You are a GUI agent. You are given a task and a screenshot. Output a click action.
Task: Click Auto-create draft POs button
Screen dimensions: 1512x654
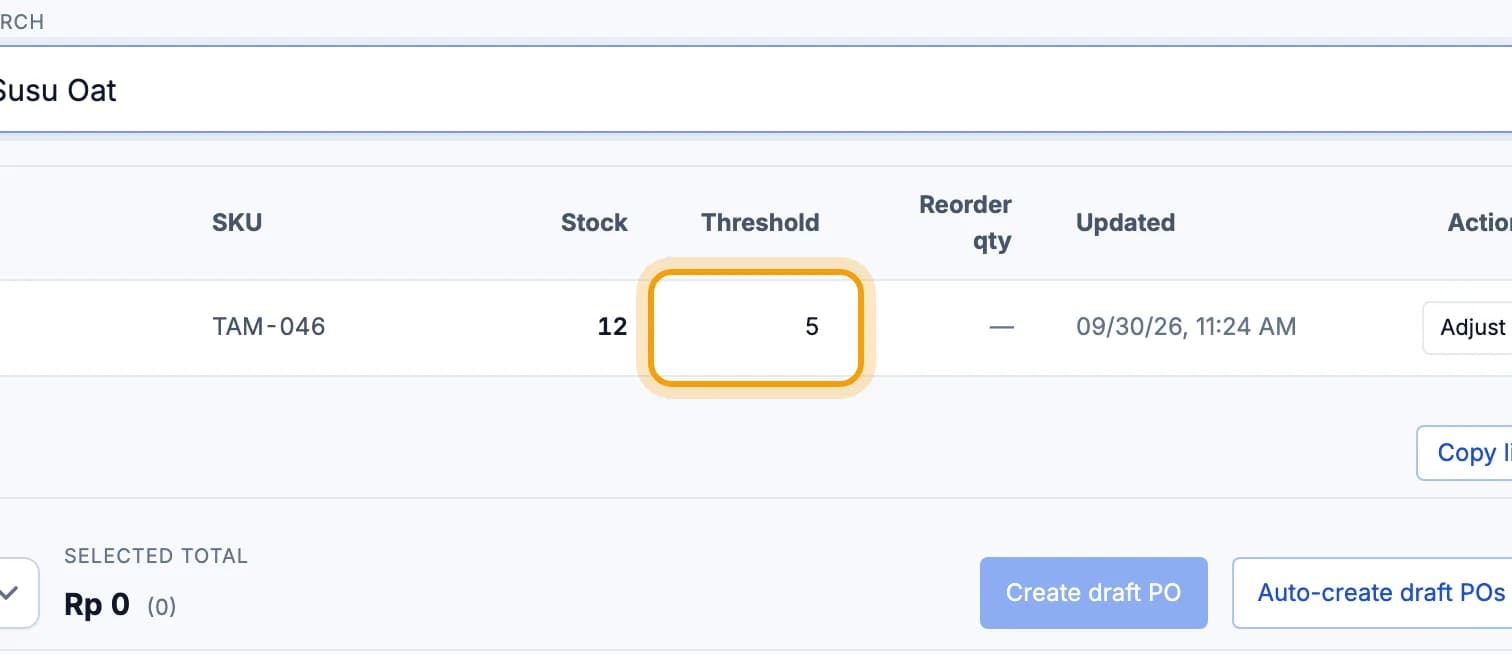[x=1372, y=593]
